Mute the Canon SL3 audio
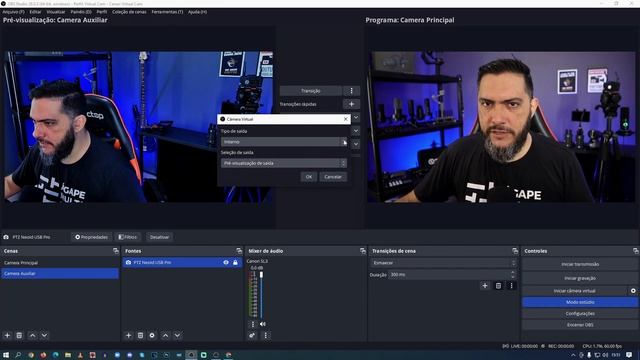The width and height of the screenshot is (640, 360). coord(262,324)
